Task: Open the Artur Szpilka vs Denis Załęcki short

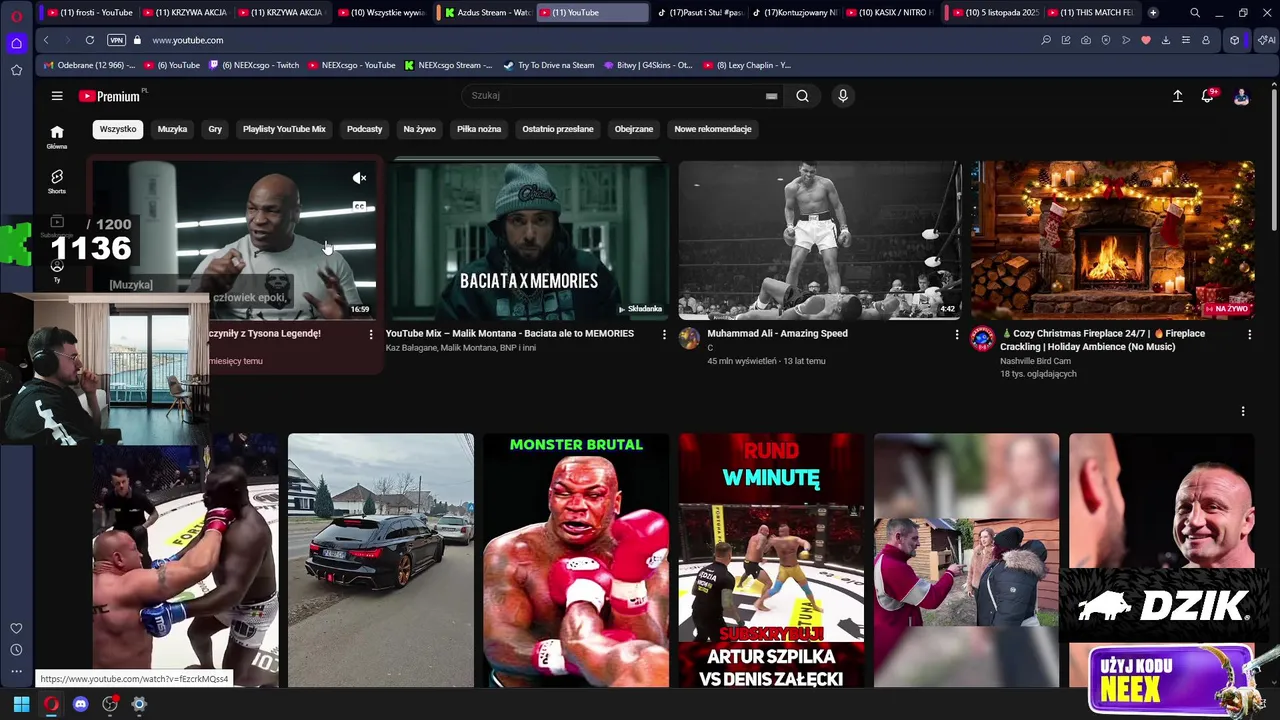Action: coord(771,560)
